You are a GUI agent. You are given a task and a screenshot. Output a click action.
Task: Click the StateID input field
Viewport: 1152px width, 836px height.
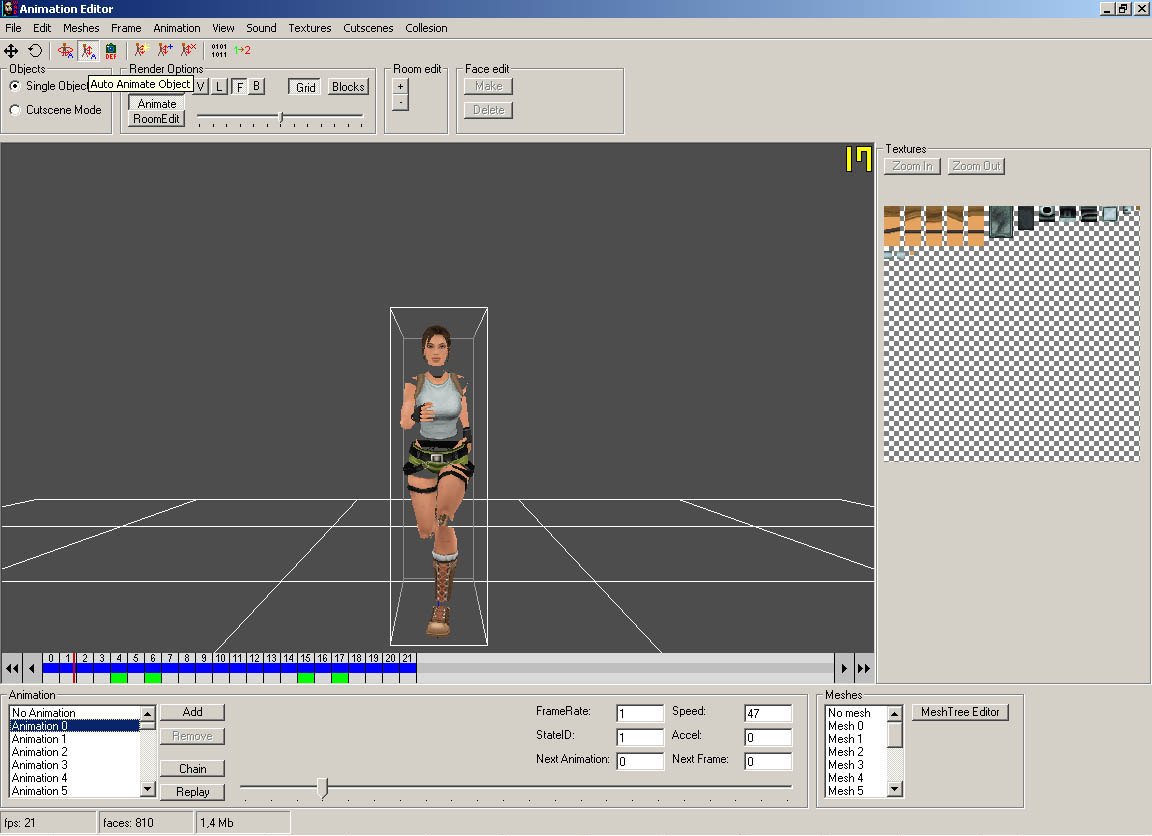point(640,737)
